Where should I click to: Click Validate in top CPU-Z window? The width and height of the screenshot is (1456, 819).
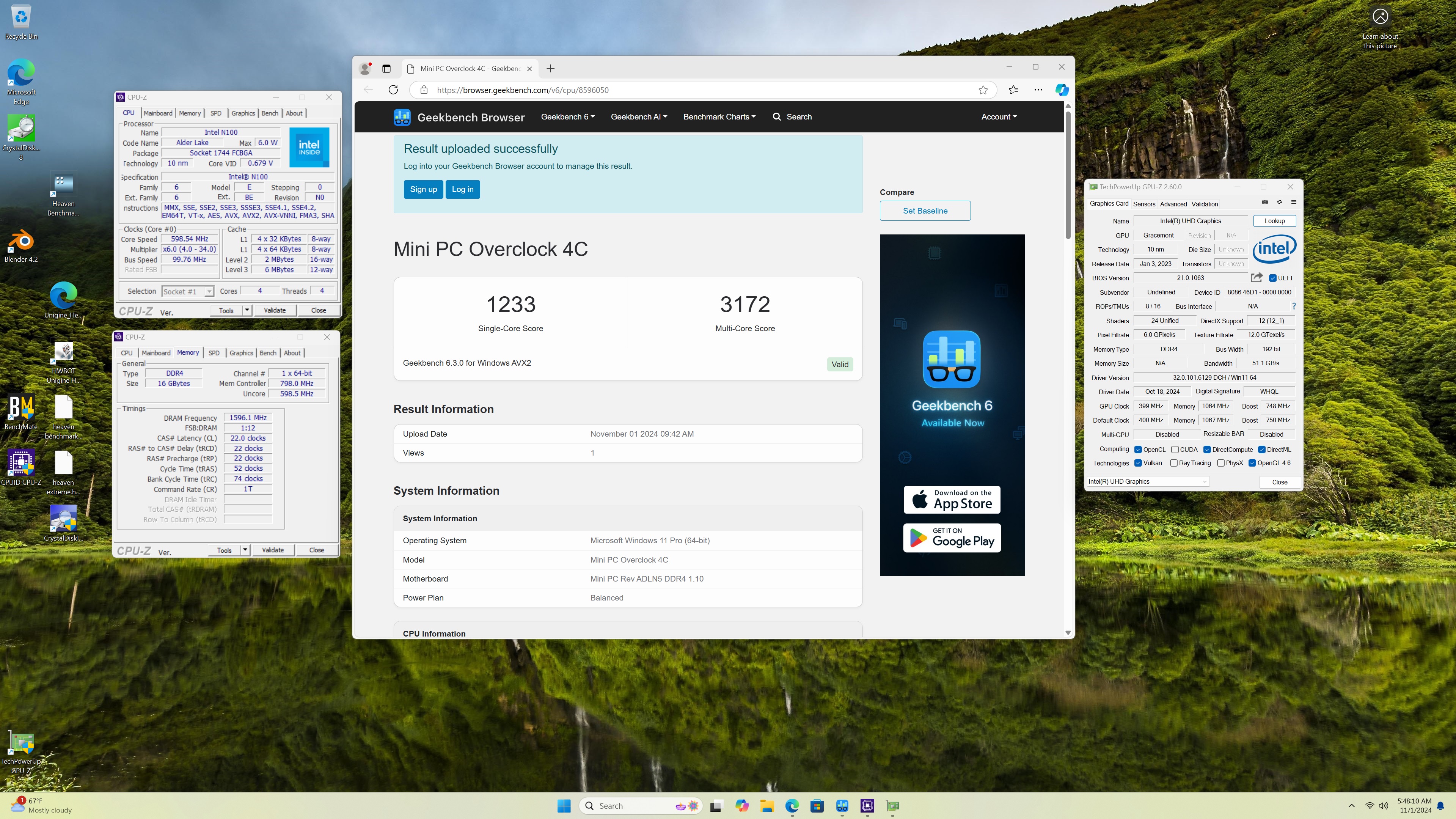pyautogui.click(x=275, y=310)
